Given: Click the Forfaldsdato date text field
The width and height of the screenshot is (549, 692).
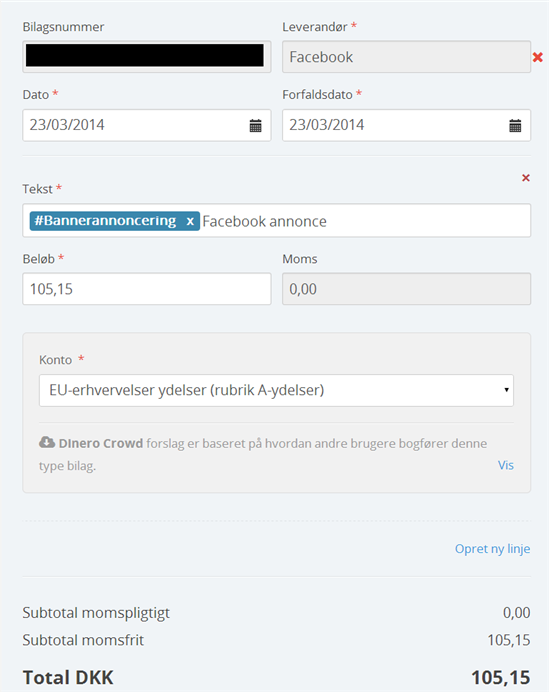Looking at the screenshot, I should click(x=406, y=125).
